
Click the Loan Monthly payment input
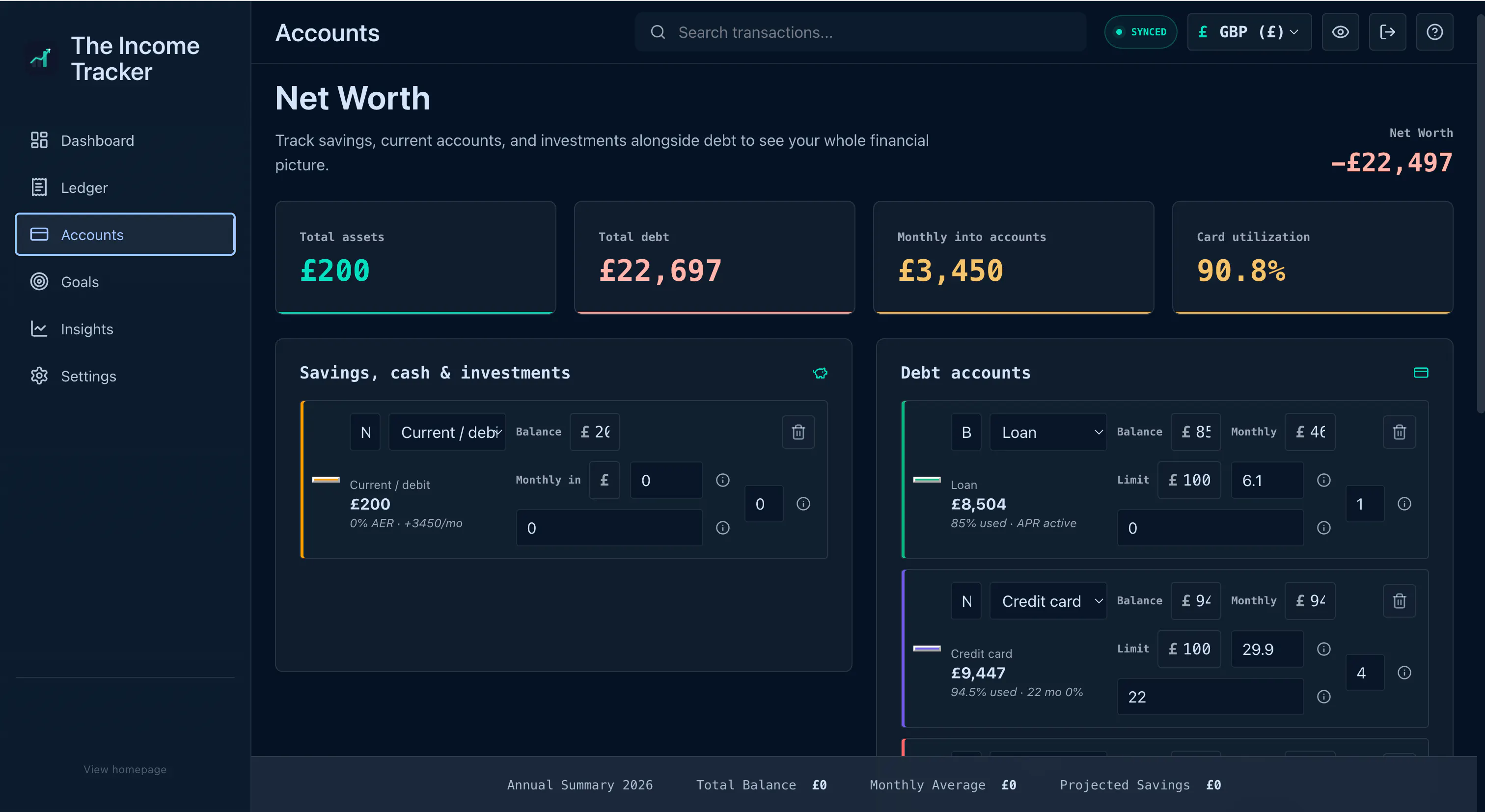pyautogui.click(x=1310, y=432)
